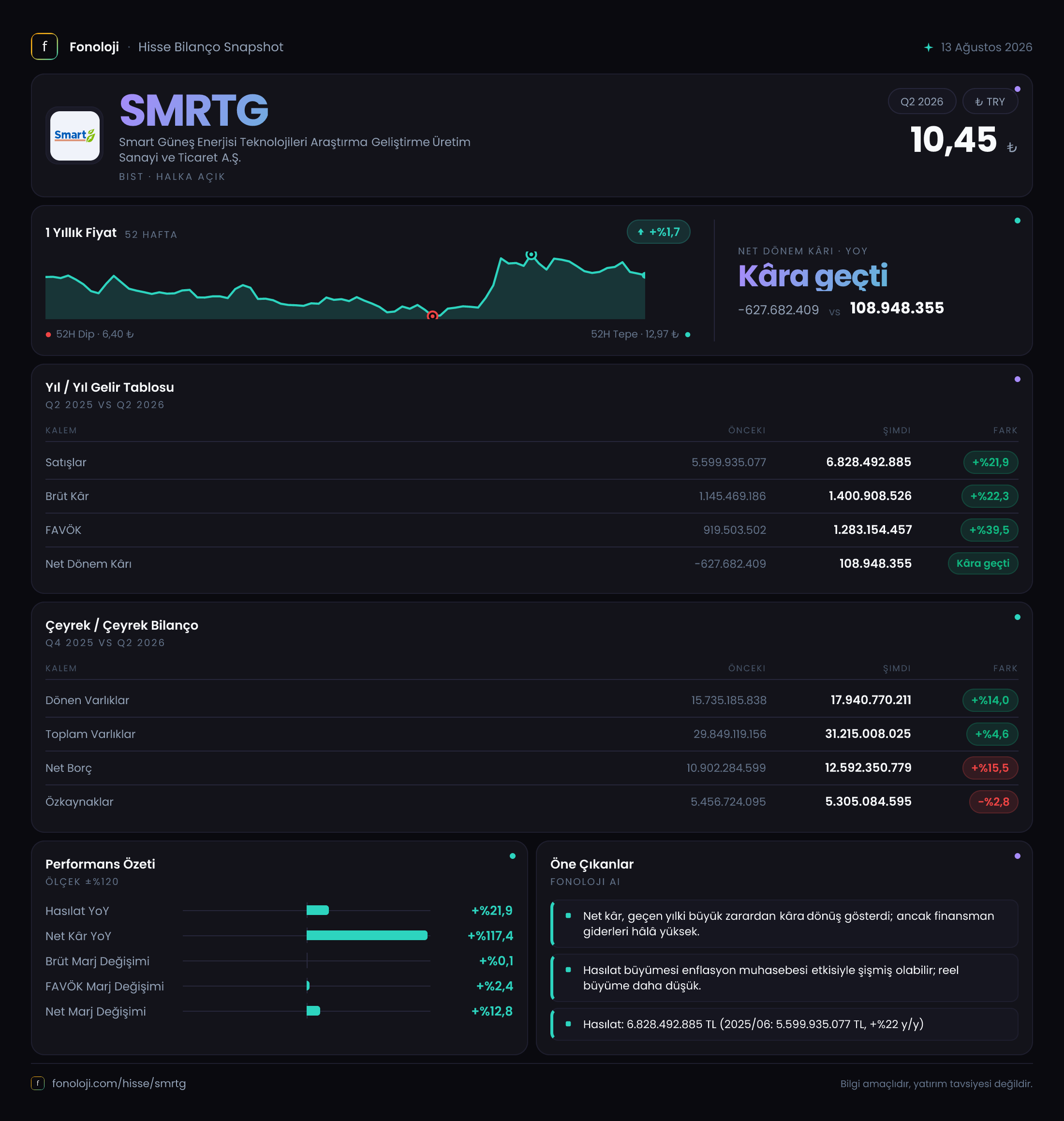Open the fonoloji.com/hisse/smrtg link
The height and width of the screenshot is (1121, 1064).
pyautogui.click(x=119, y=1083)
